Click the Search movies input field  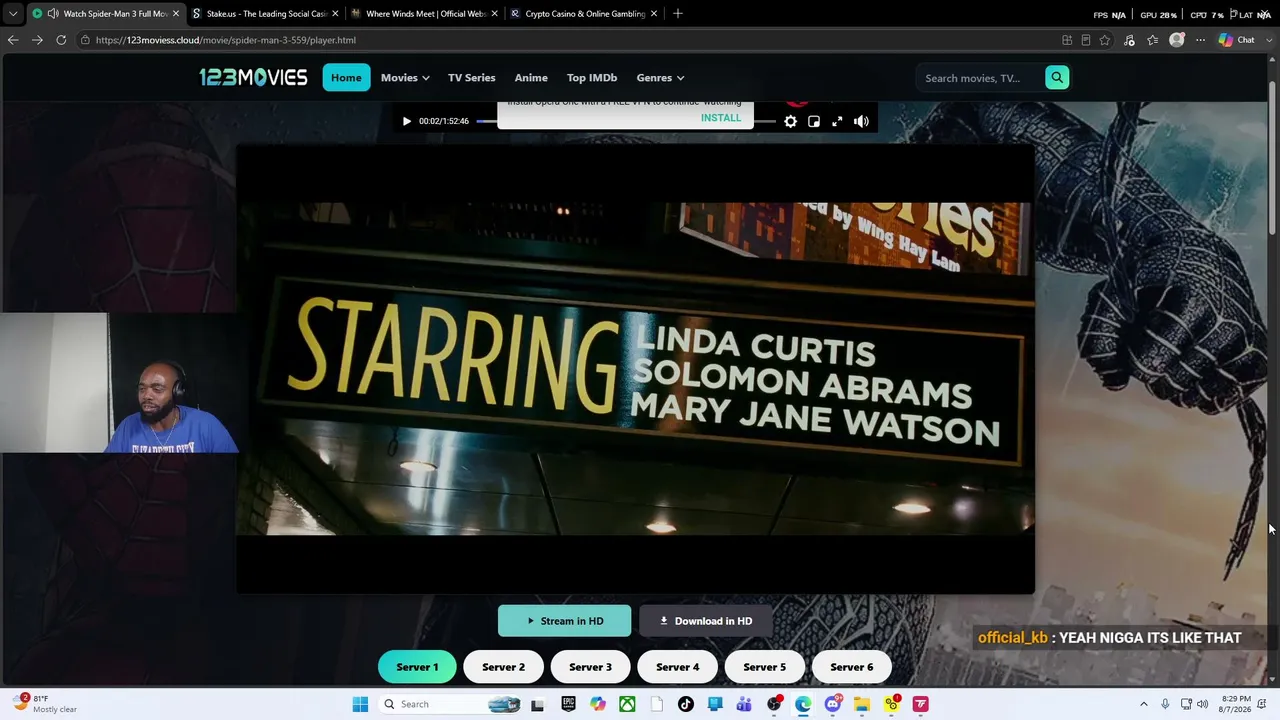[x=980, y=78]
